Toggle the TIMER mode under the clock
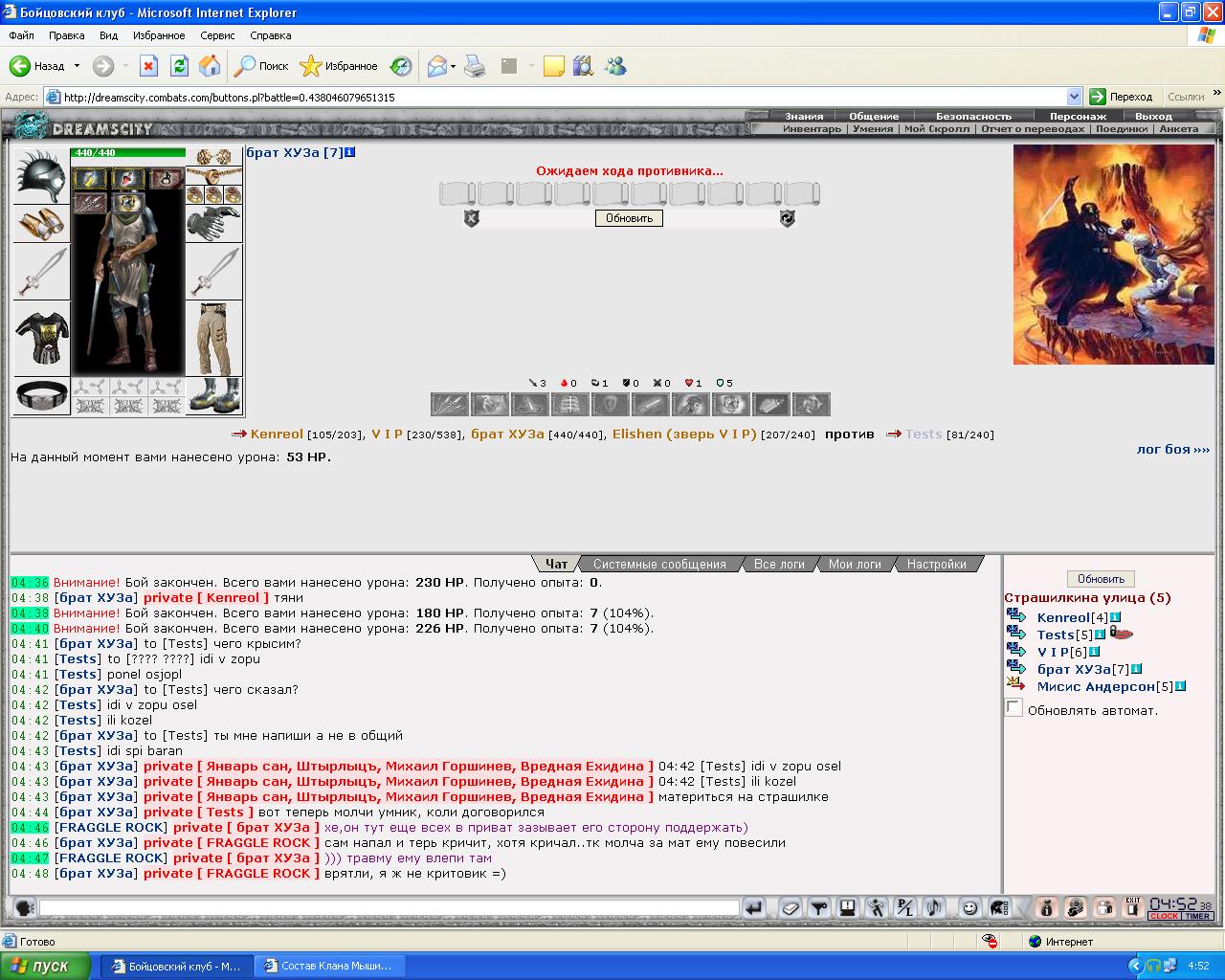This screenshot has width=1225, height=980. click(x=1197, y=916)
